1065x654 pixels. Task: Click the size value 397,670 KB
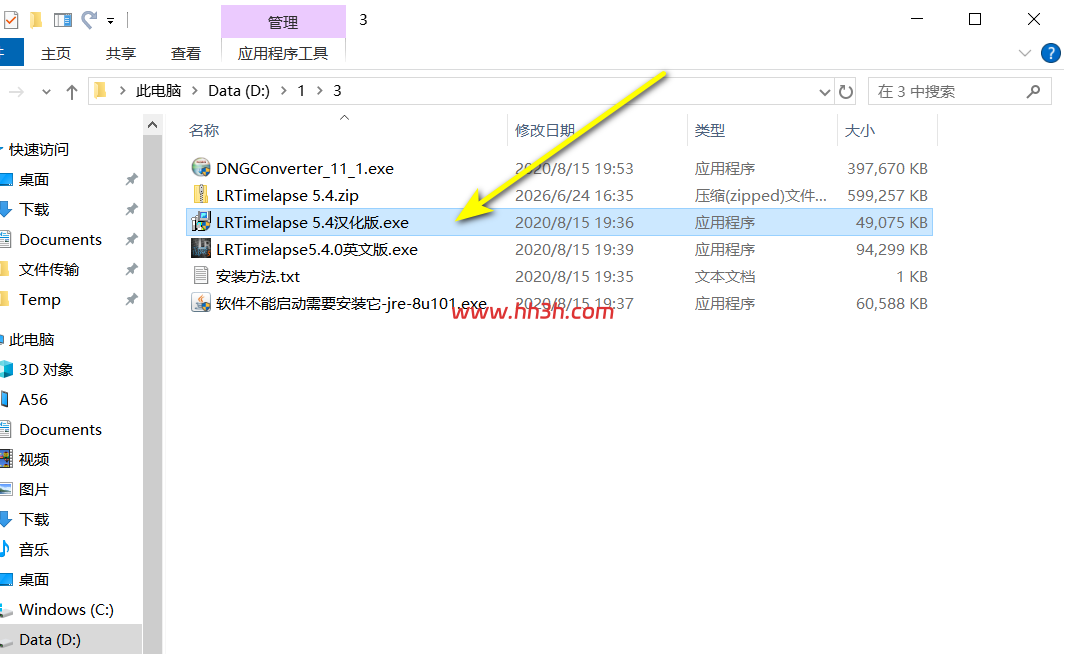(887, 168)
